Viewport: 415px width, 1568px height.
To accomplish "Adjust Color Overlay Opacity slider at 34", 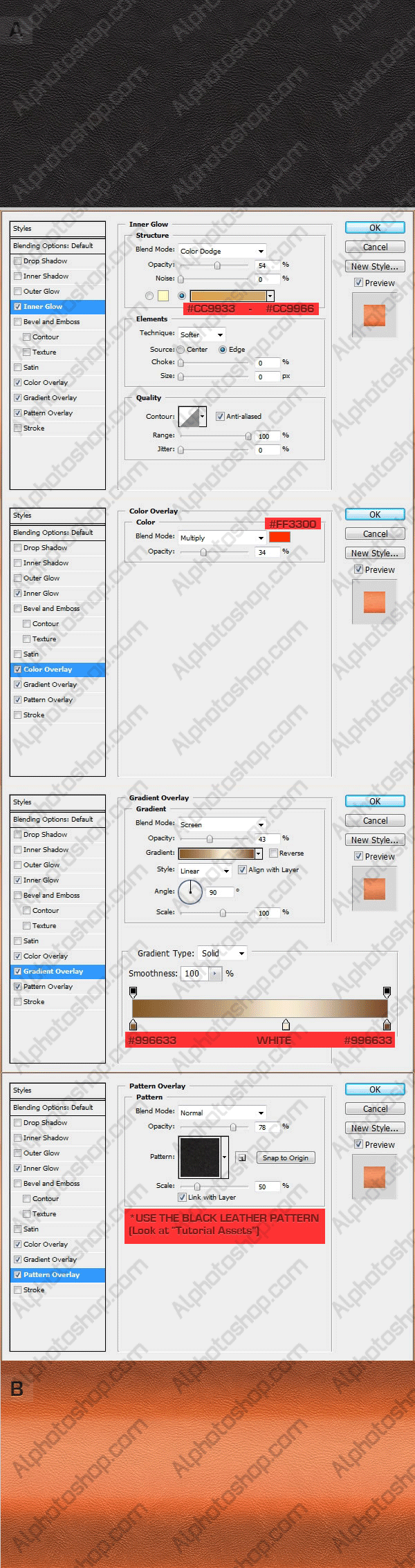I will coord(203,552).
